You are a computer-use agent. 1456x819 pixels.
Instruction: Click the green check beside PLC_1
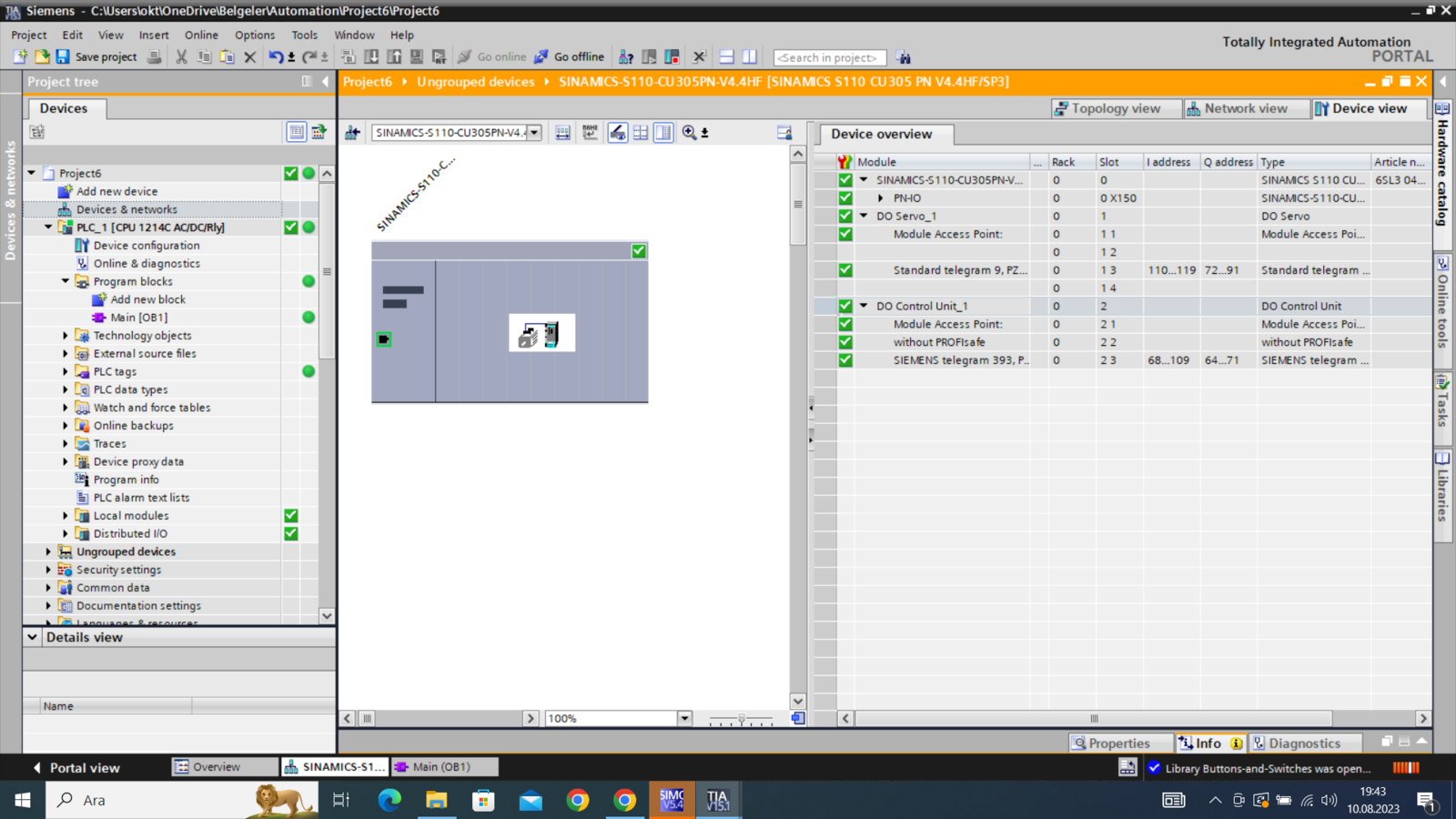tap(291, 227)
